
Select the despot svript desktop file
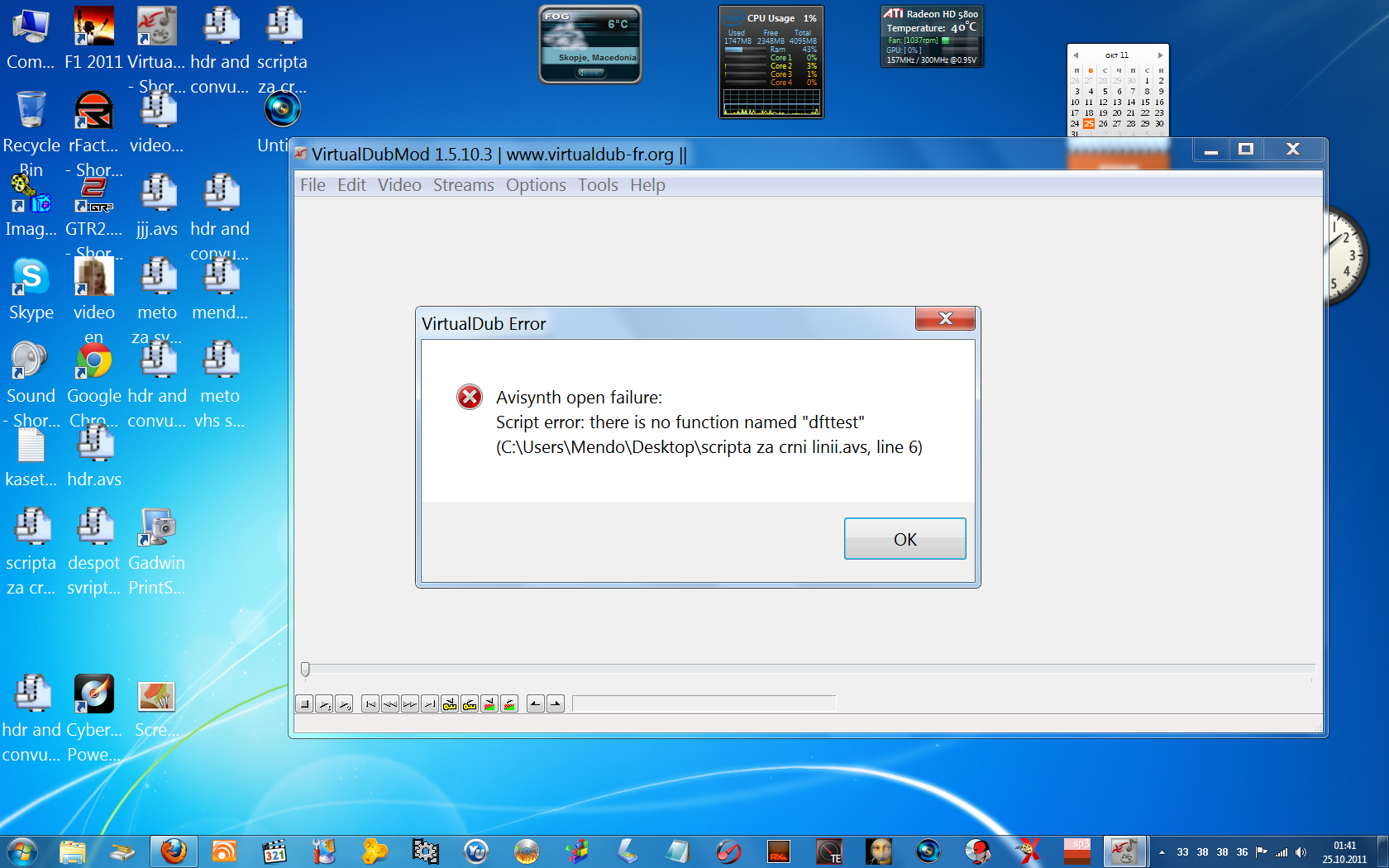click(x=93, y=551)
